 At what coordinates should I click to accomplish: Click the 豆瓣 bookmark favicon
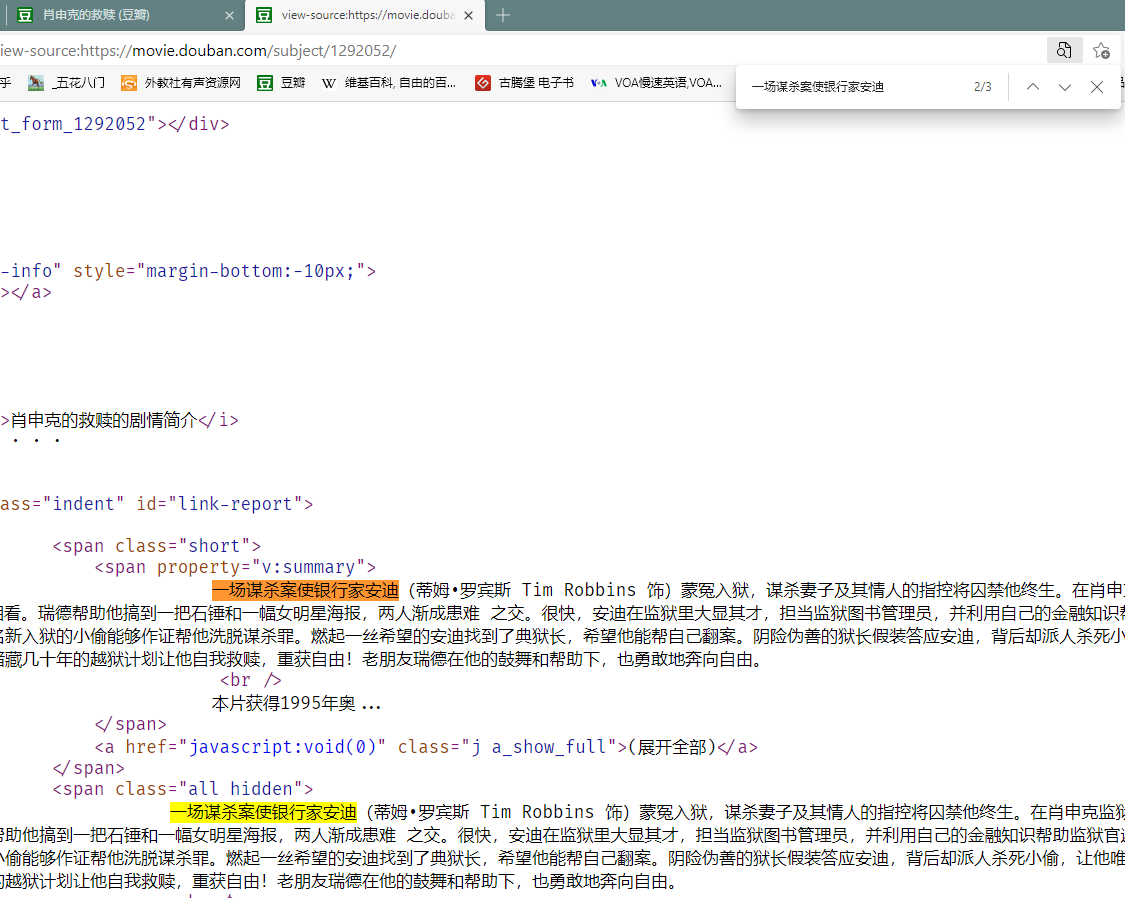pyautogui.click(x=265, y=83)
